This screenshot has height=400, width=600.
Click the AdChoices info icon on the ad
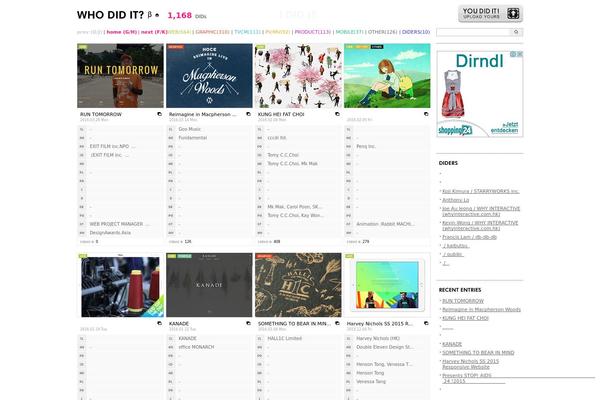click(x=514, y=54)
